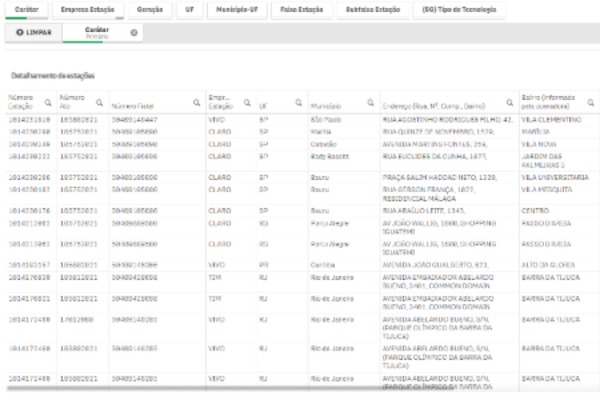Select the Caráter Primário selection item
Screen dimensions: 600x400
[96, 33]
